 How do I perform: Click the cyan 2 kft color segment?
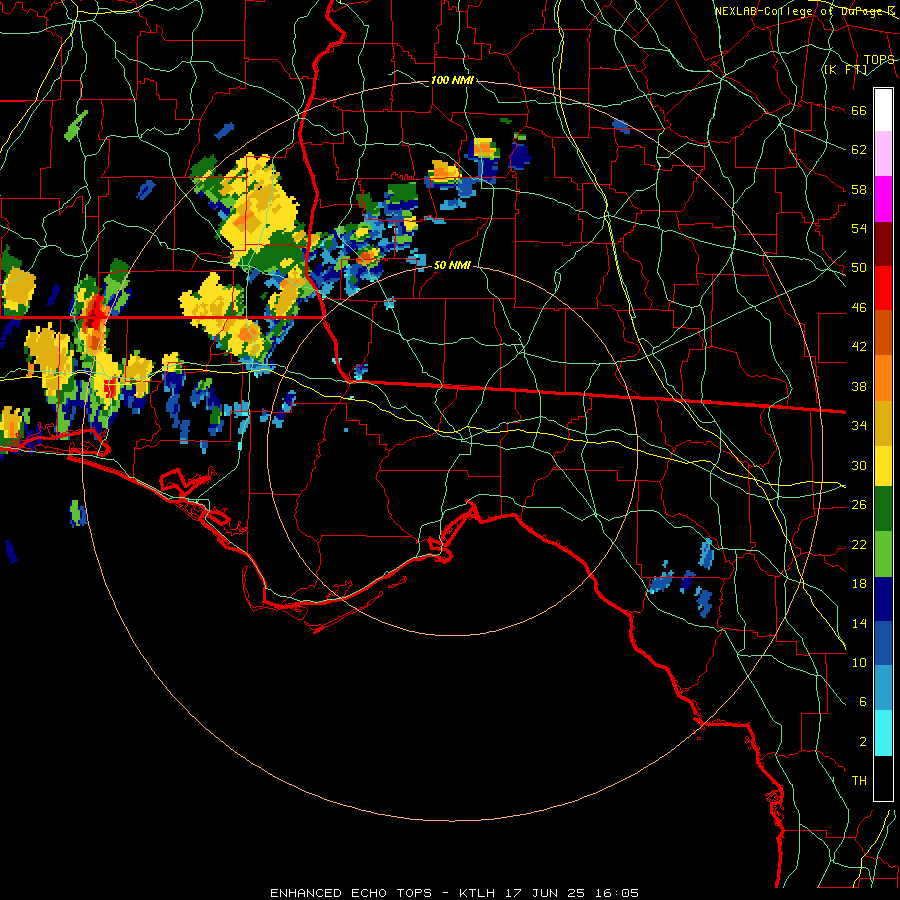coord(883,733)
